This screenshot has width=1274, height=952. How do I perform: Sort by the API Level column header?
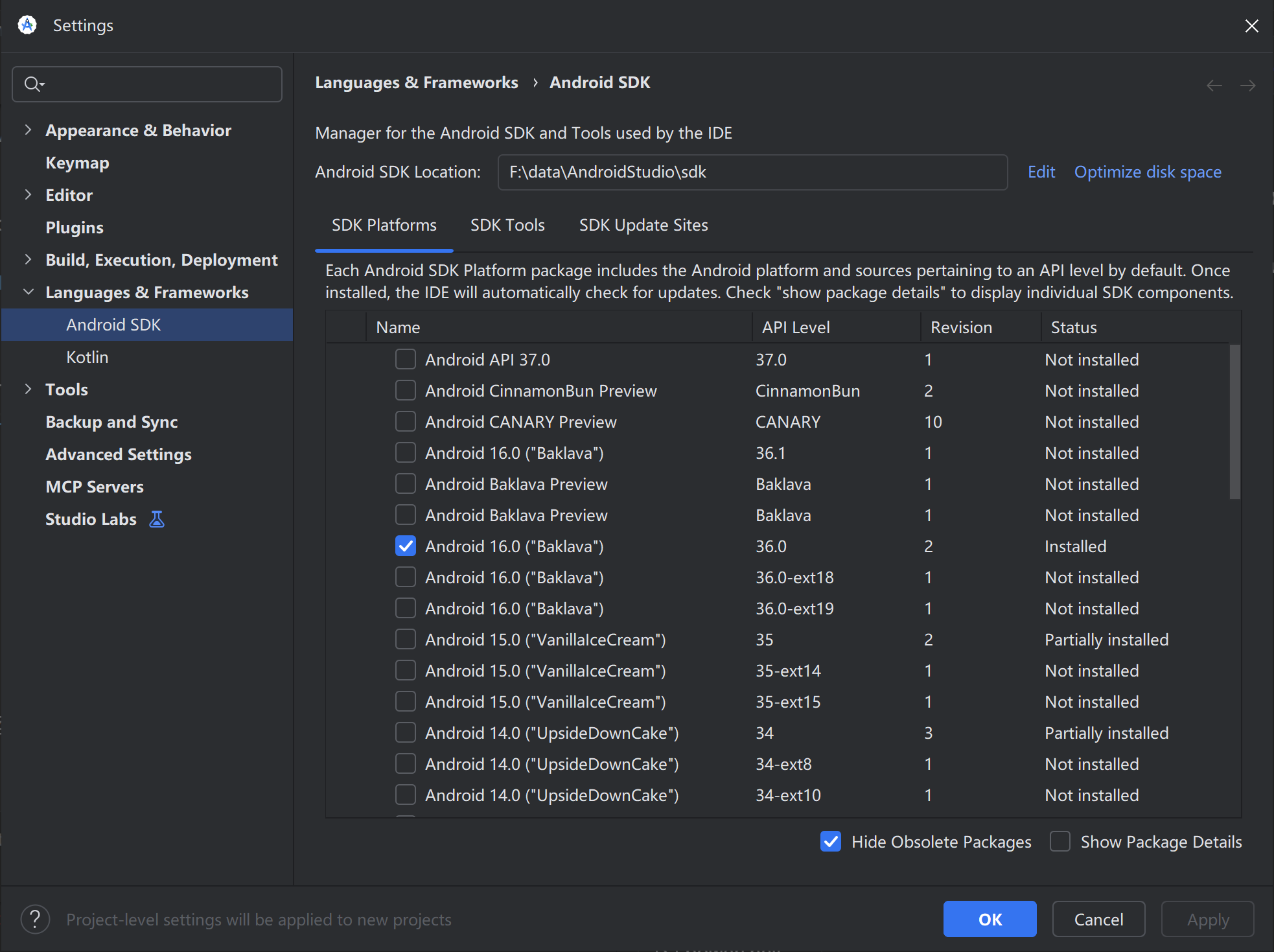point(836,327)
